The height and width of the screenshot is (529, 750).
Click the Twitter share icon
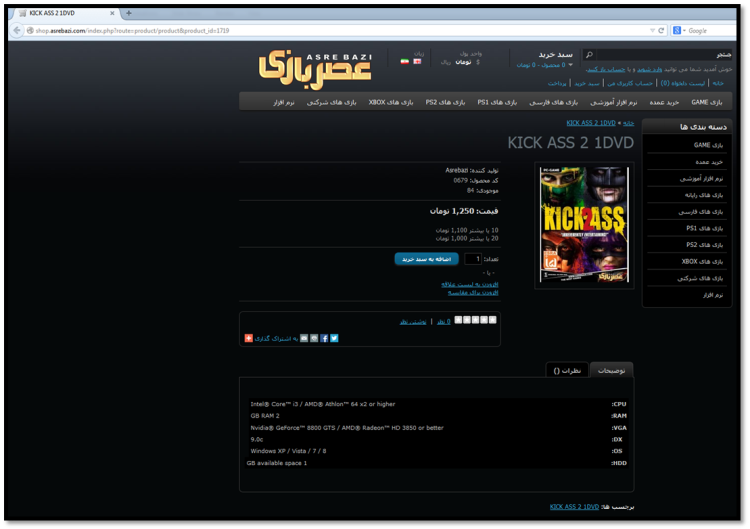coord(334,339)
